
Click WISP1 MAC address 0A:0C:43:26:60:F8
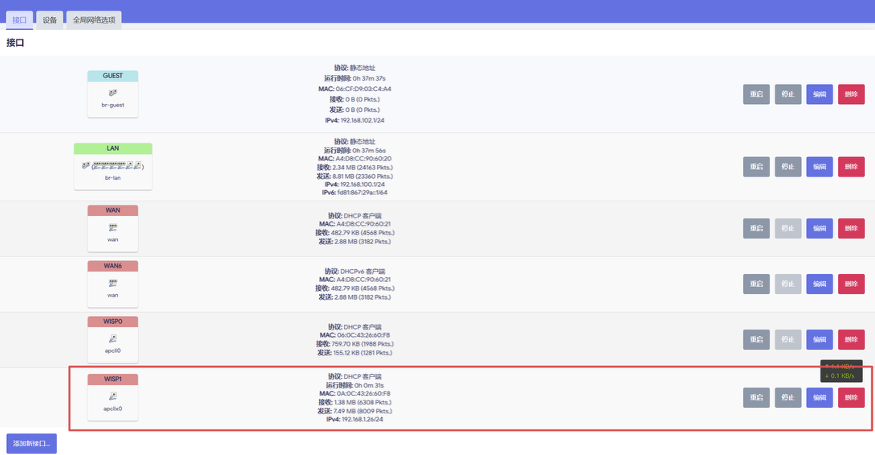pos(363,394)
